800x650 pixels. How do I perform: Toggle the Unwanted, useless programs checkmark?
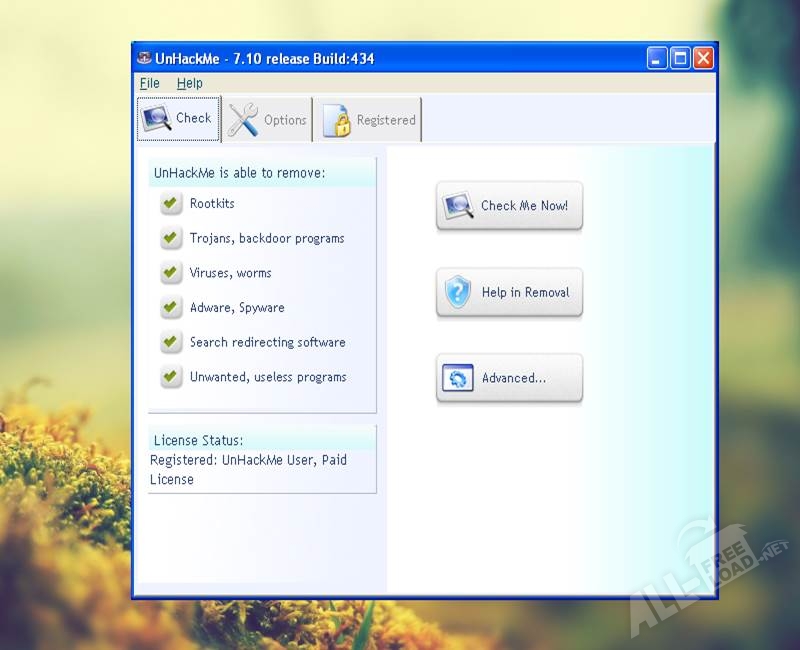coord(170,377)
